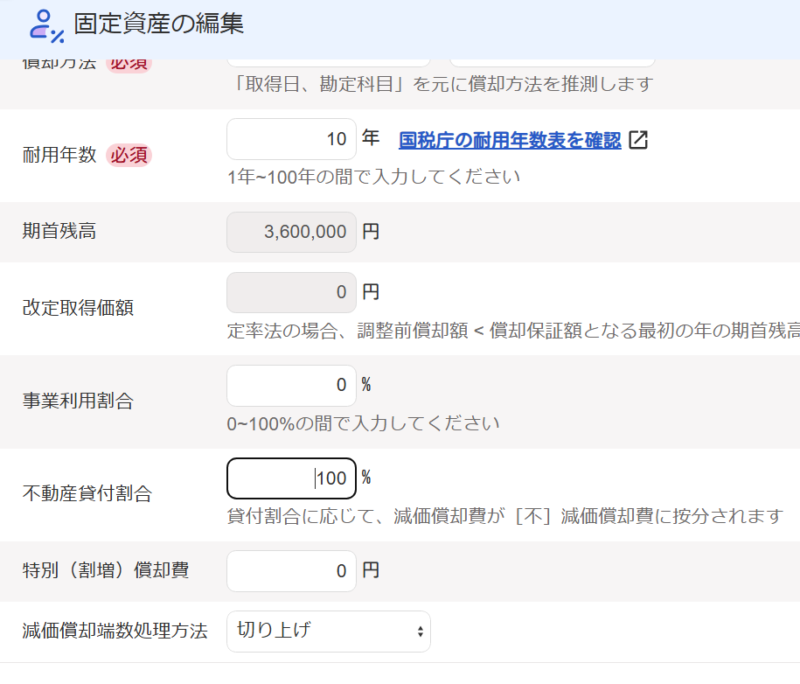Click the arrow on the 切り上げ select box
The image size is (800, 684).
pos(419,632)
